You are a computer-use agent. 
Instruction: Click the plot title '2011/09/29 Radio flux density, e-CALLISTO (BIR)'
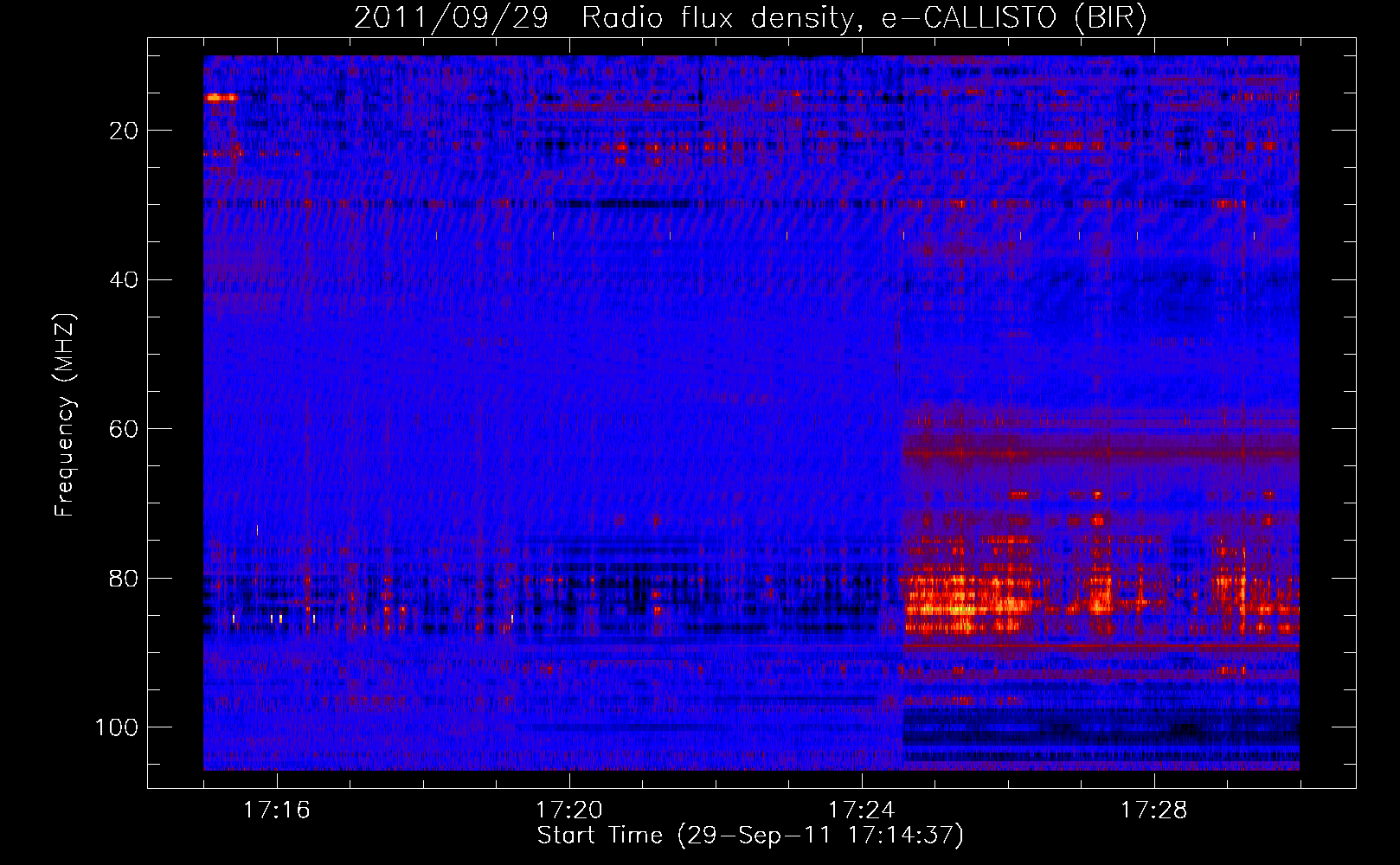point(750,18)
